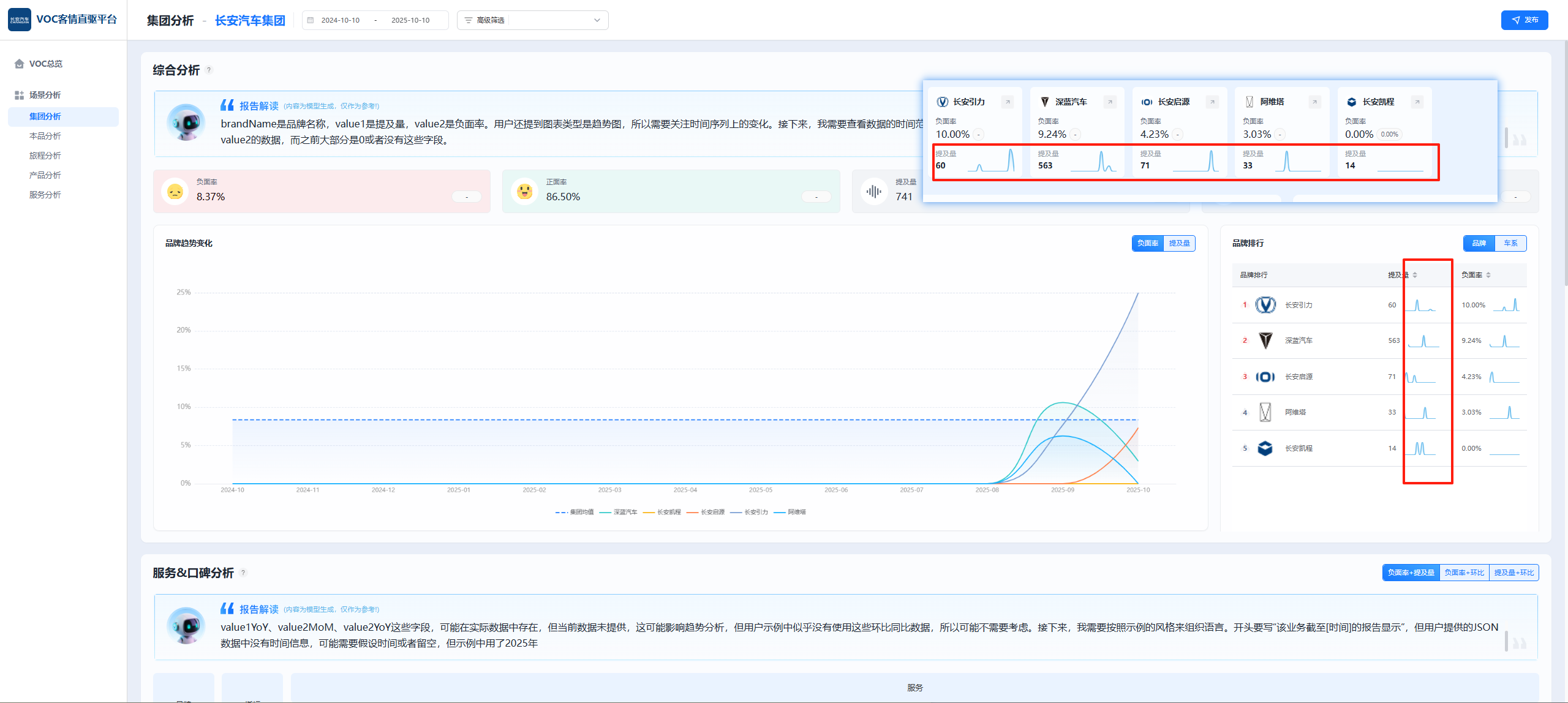Sort ranking by the 负面率 column
Screen dimensions: 1568x703
click(x=1488, y=276)
